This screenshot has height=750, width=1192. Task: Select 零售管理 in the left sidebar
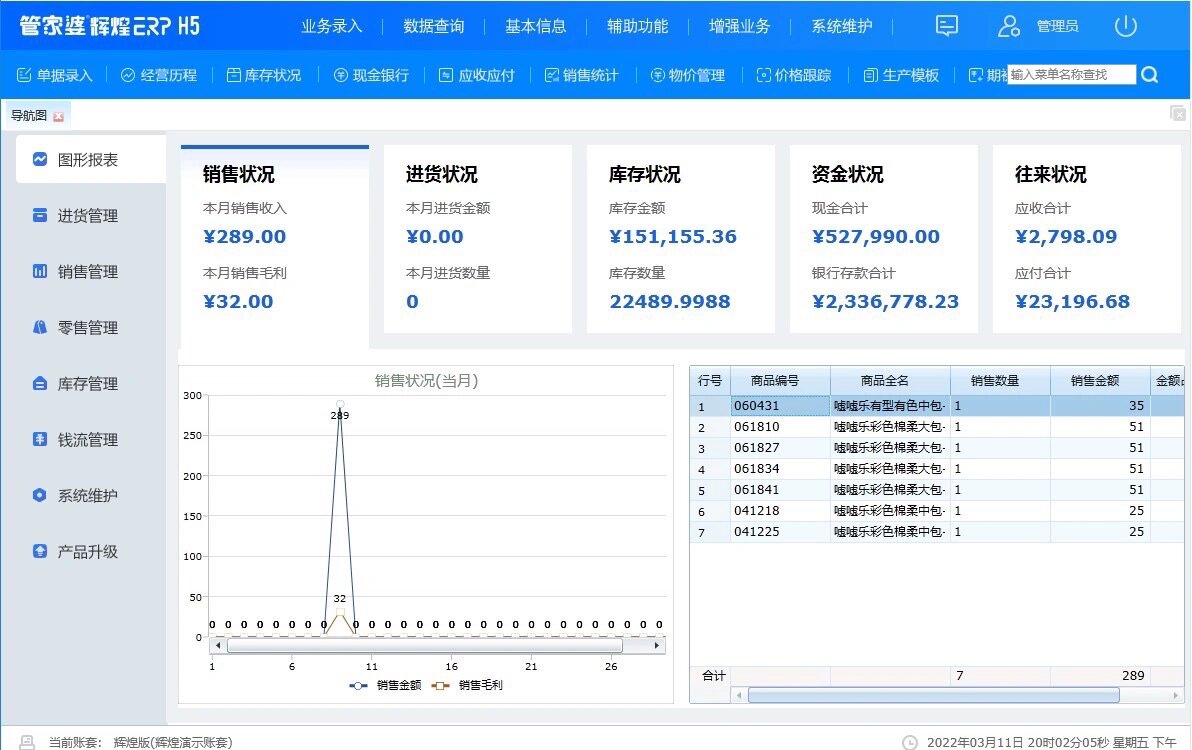87,328
